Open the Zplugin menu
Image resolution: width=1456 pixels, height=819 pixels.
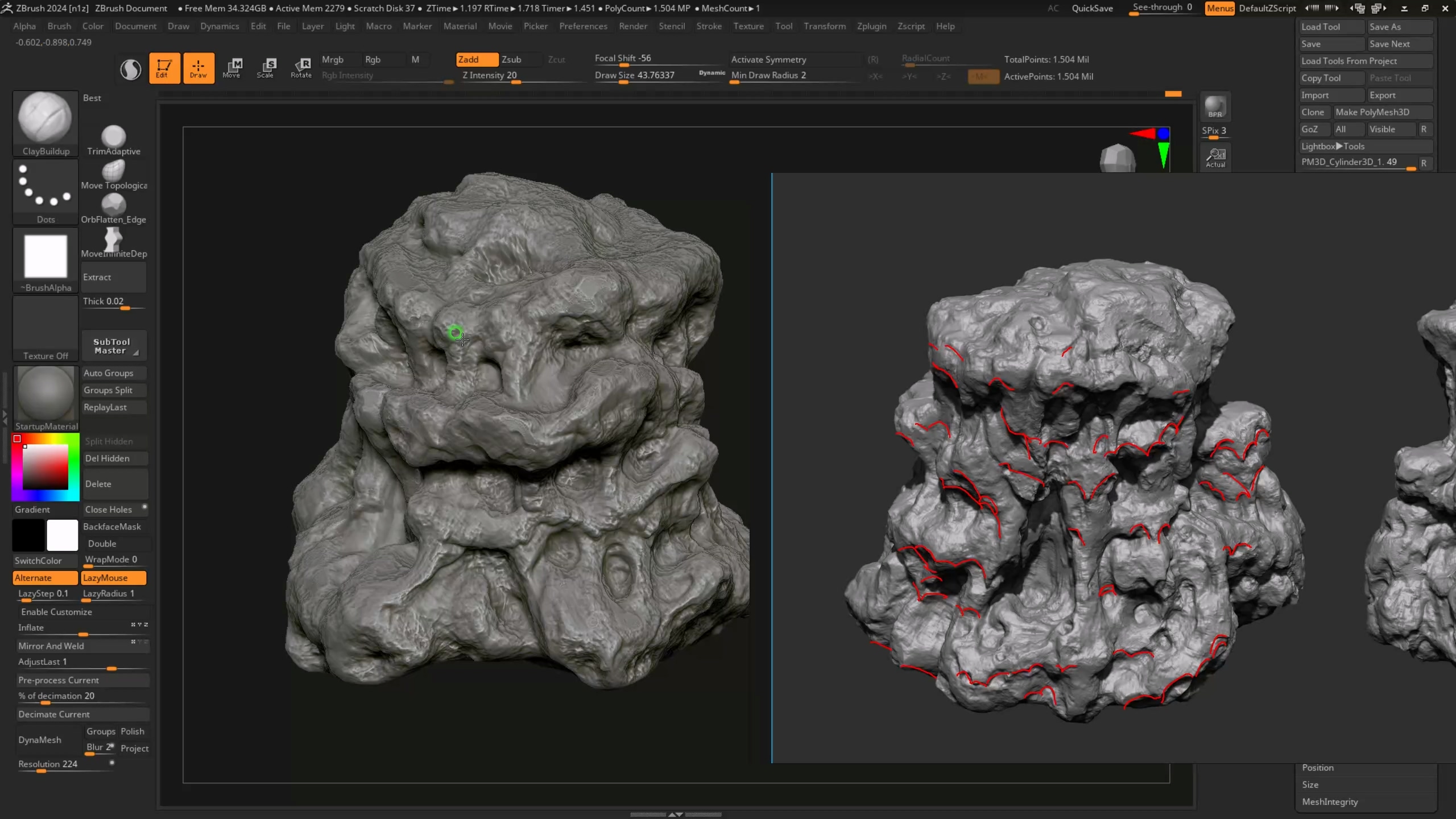871,26
